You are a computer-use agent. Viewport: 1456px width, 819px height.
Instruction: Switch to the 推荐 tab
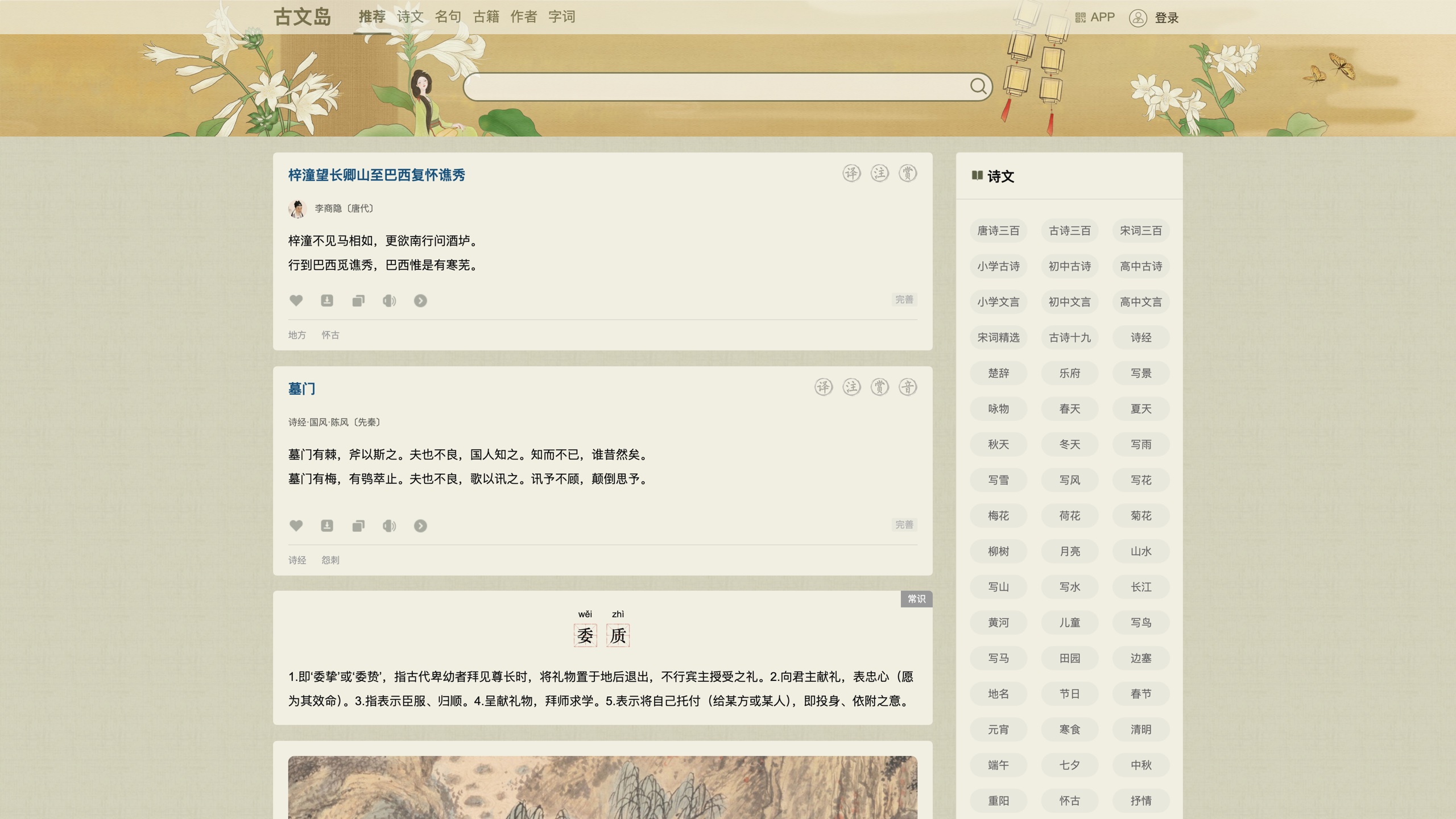click(x=372, y=17)
